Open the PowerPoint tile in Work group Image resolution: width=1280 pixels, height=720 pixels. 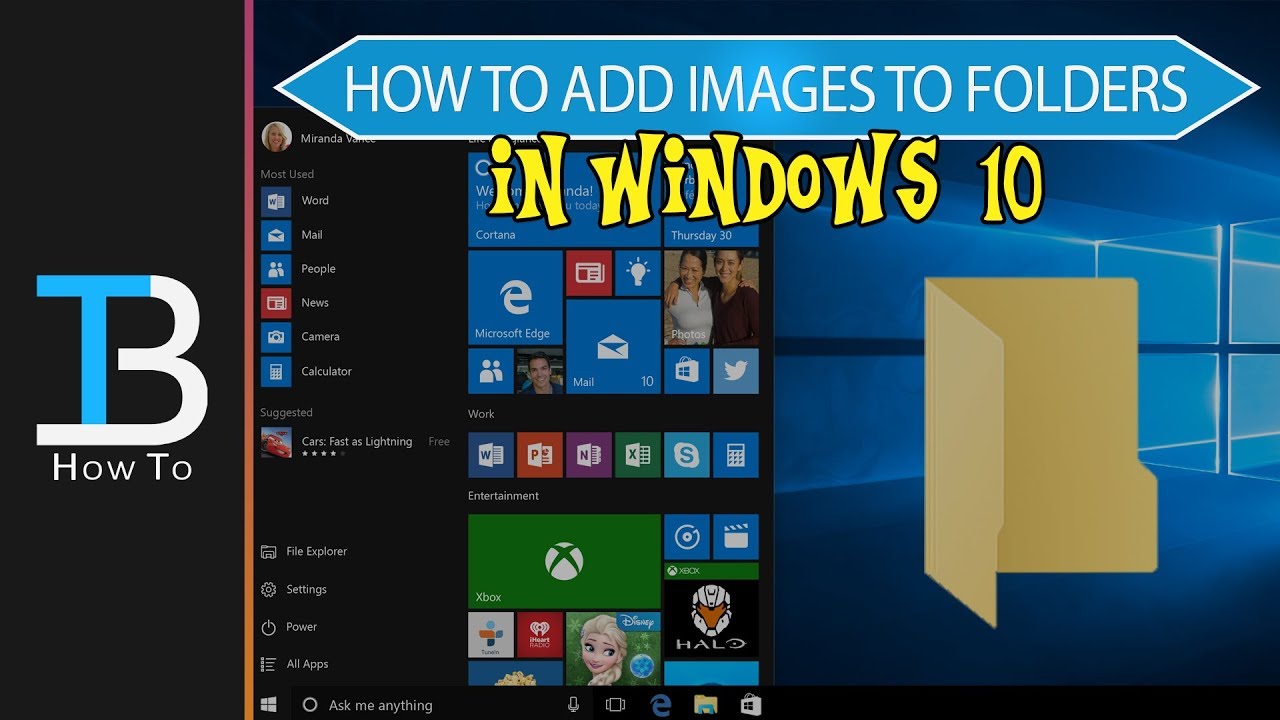point(540,455)
